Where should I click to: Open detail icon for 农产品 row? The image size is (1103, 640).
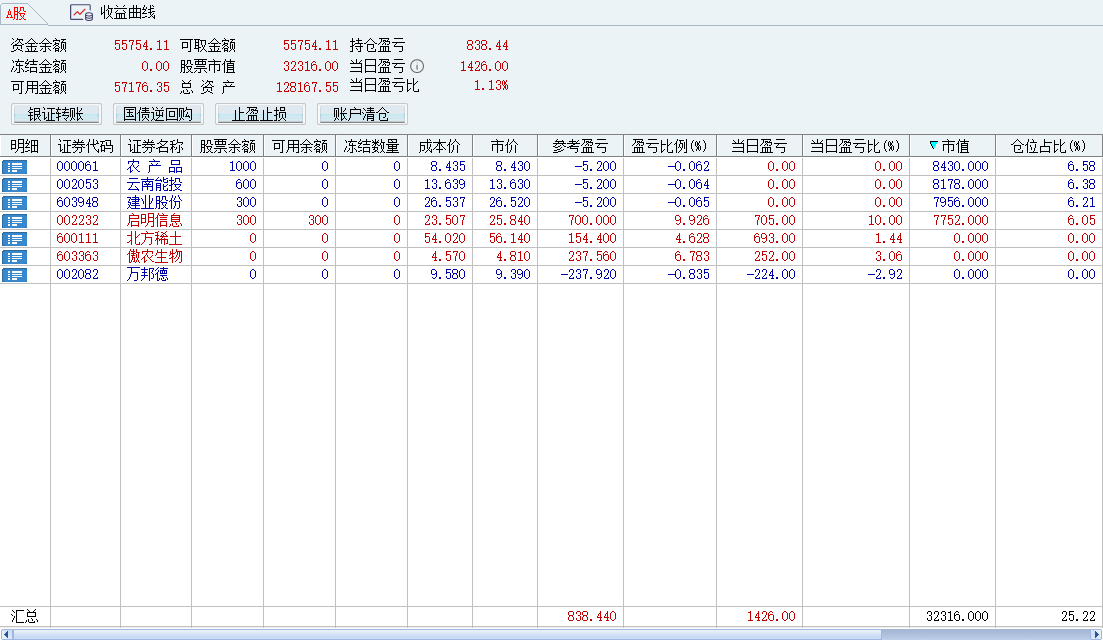(14, 167)
